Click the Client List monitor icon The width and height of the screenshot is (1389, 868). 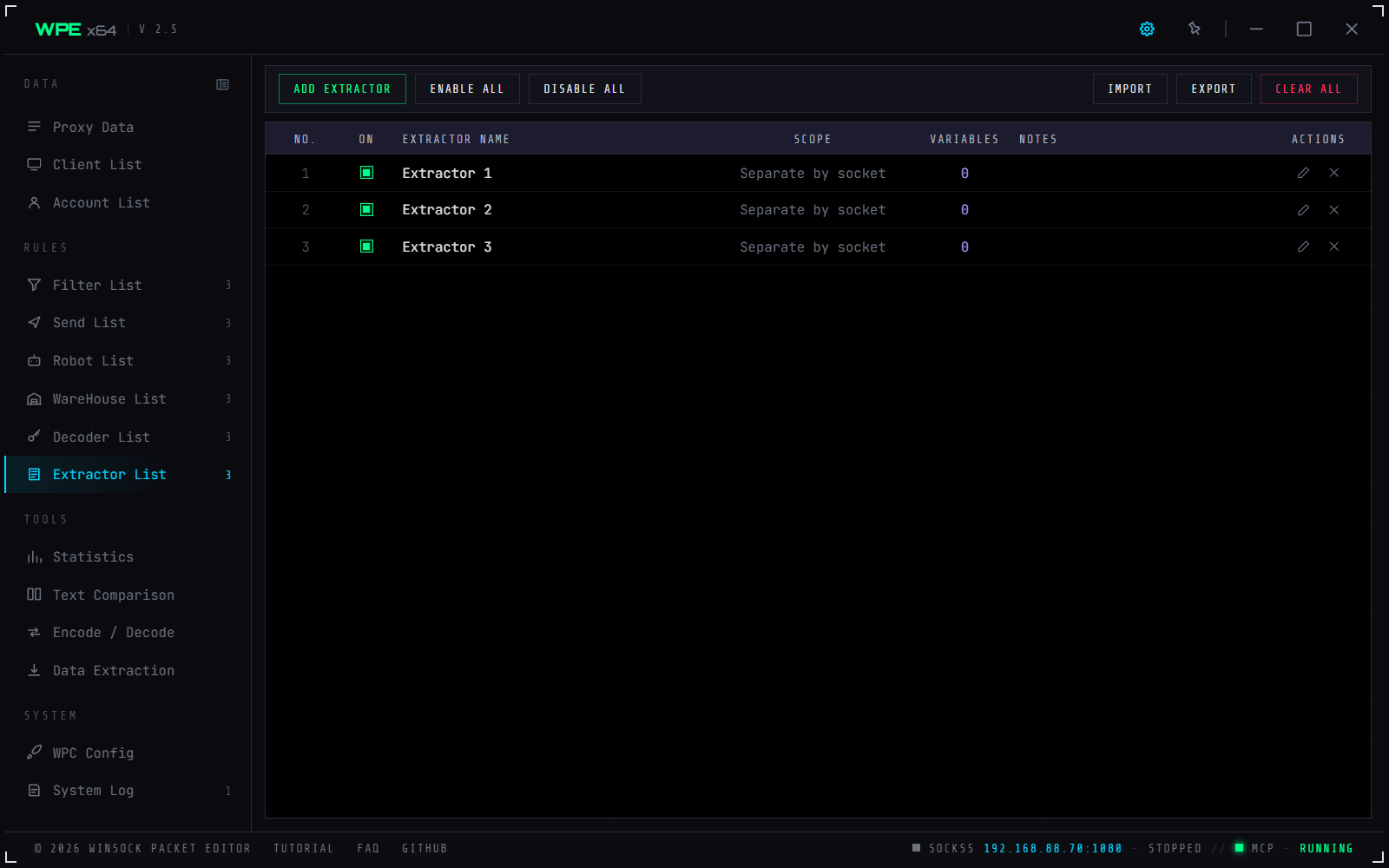(x=34, y=164)
